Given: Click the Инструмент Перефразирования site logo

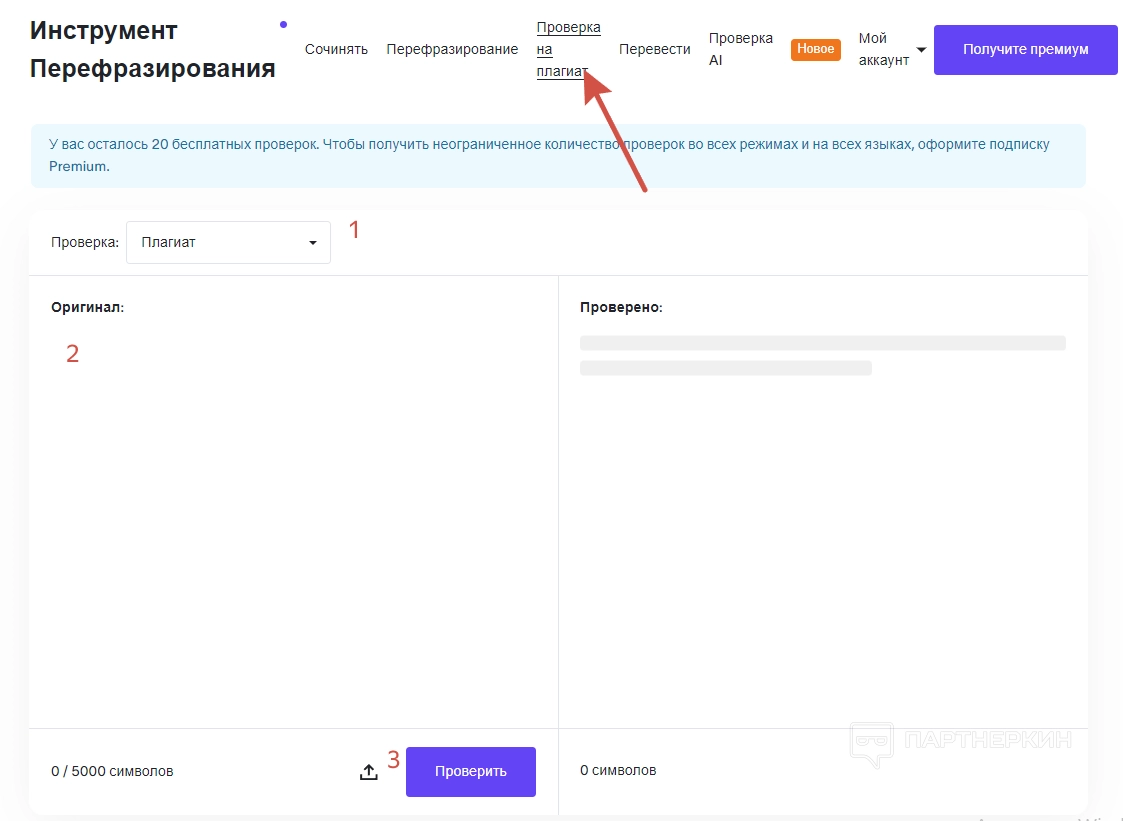Looking at the screenshot, I should click(x=153, y=49).
